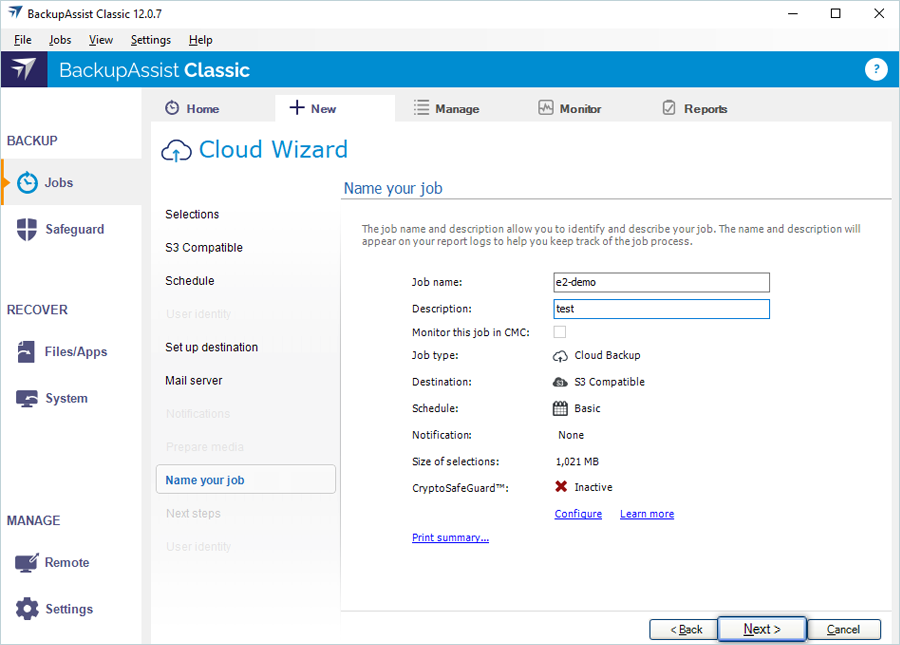The image size is (900, 645).
Task: Click the Next button
Action: coord(762,629)
